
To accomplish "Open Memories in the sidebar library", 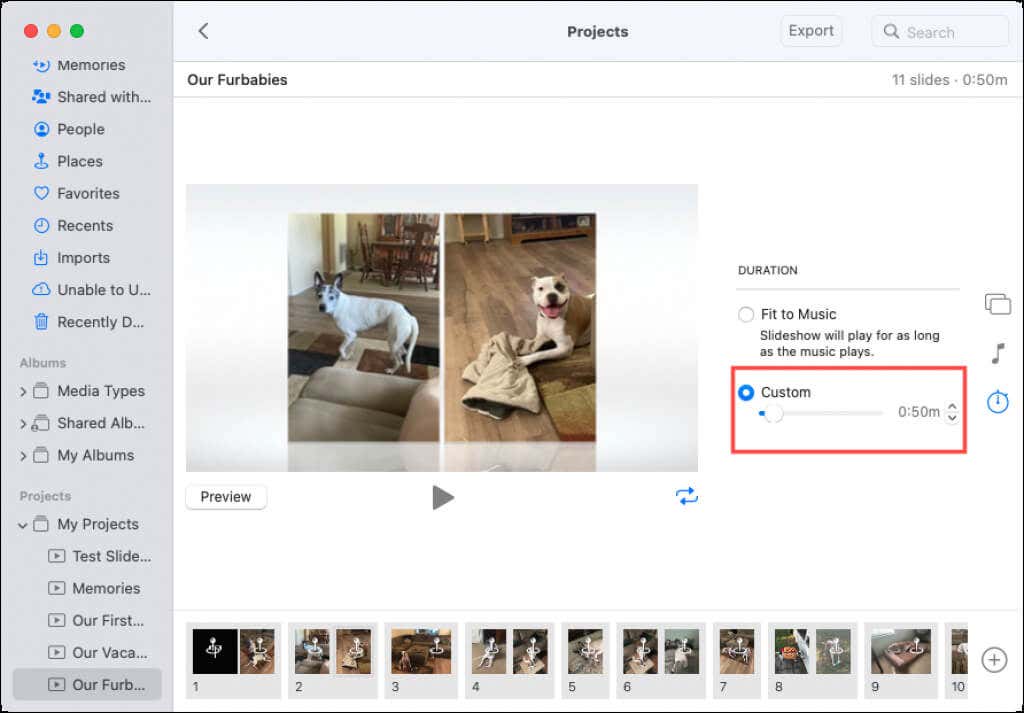I will pos(88,65).
